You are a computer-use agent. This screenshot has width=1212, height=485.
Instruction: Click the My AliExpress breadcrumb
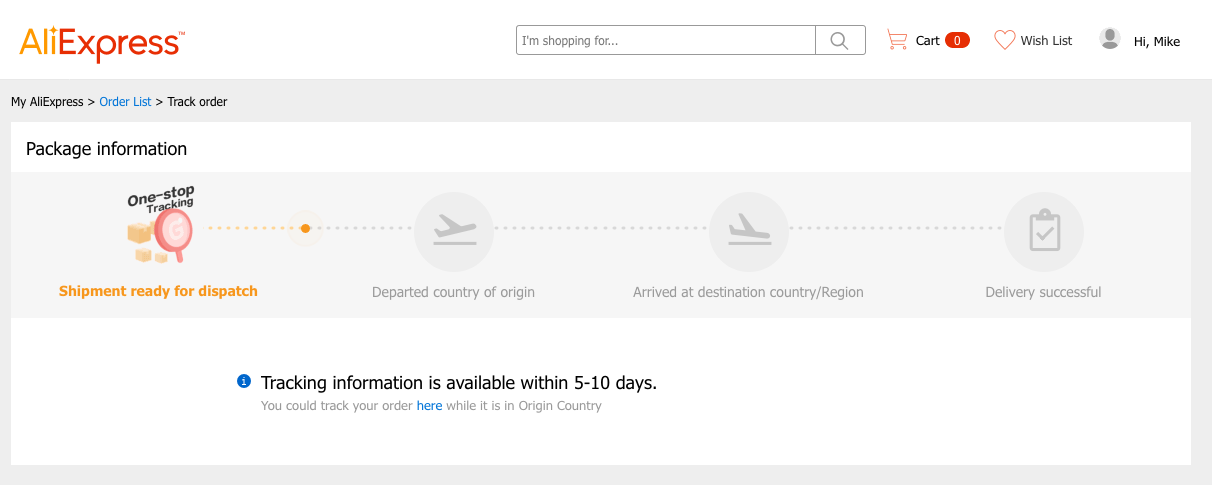pyautogui.click(x=47, y=102)
